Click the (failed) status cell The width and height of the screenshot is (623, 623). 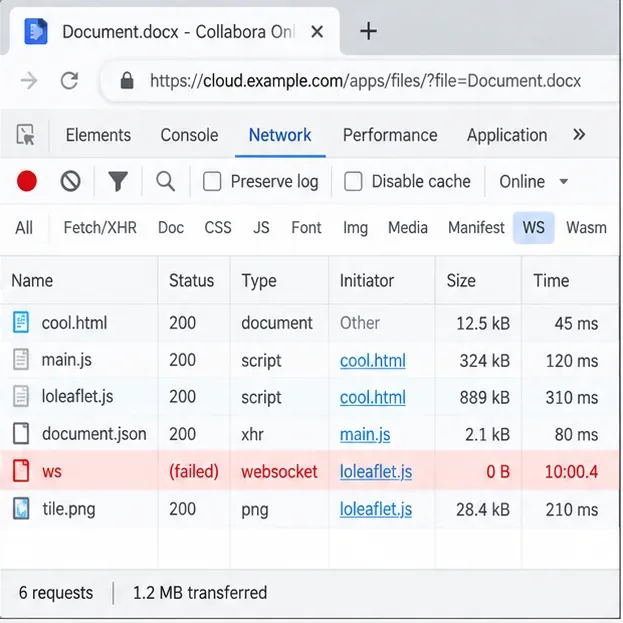click(194, 472)
